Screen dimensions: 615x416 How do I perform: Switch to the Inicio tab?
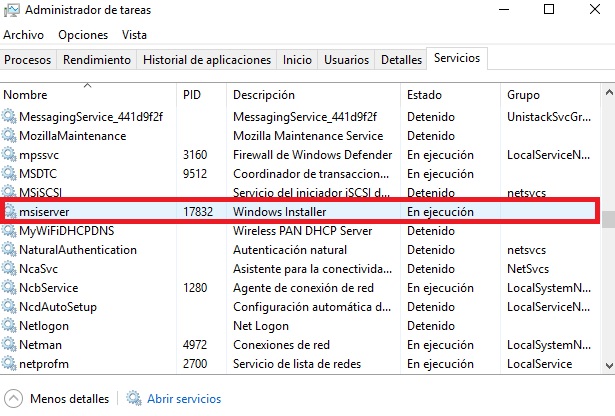click(297, 60)
